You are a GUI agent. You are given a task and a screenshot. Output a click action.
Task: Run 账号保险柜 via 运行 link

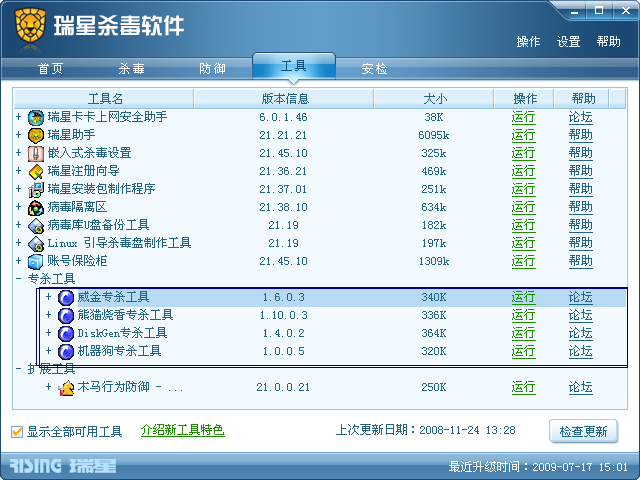tap(523, 261)
